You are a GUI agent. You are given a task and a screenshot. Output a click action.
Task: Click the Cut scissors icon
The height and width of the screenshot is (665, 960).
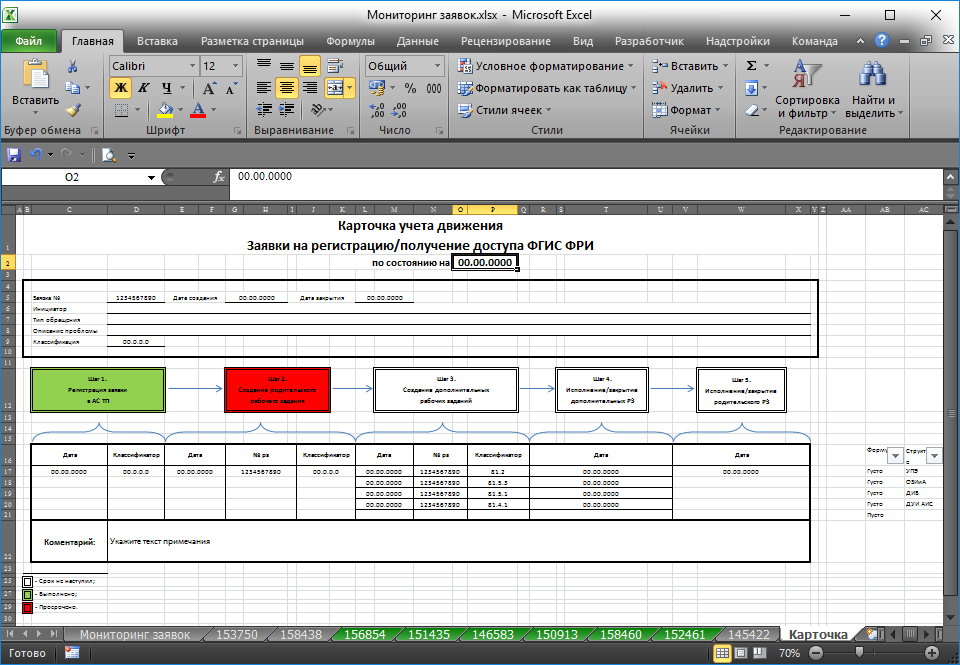pos(72,66)
